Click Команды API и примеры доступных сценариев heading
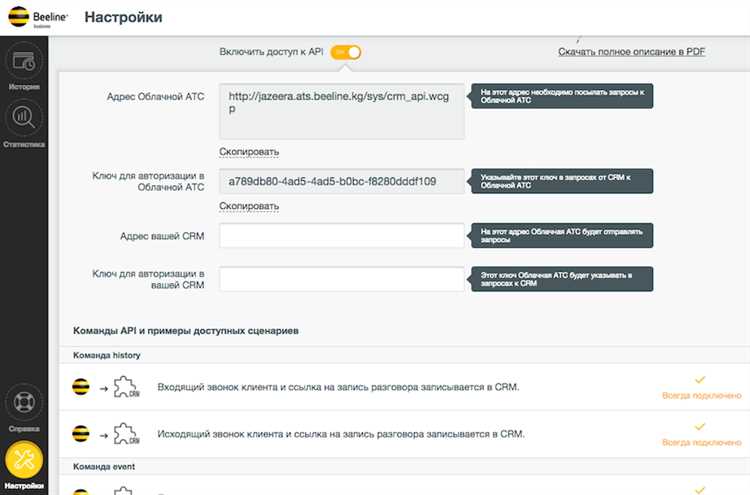 point(186,331)
